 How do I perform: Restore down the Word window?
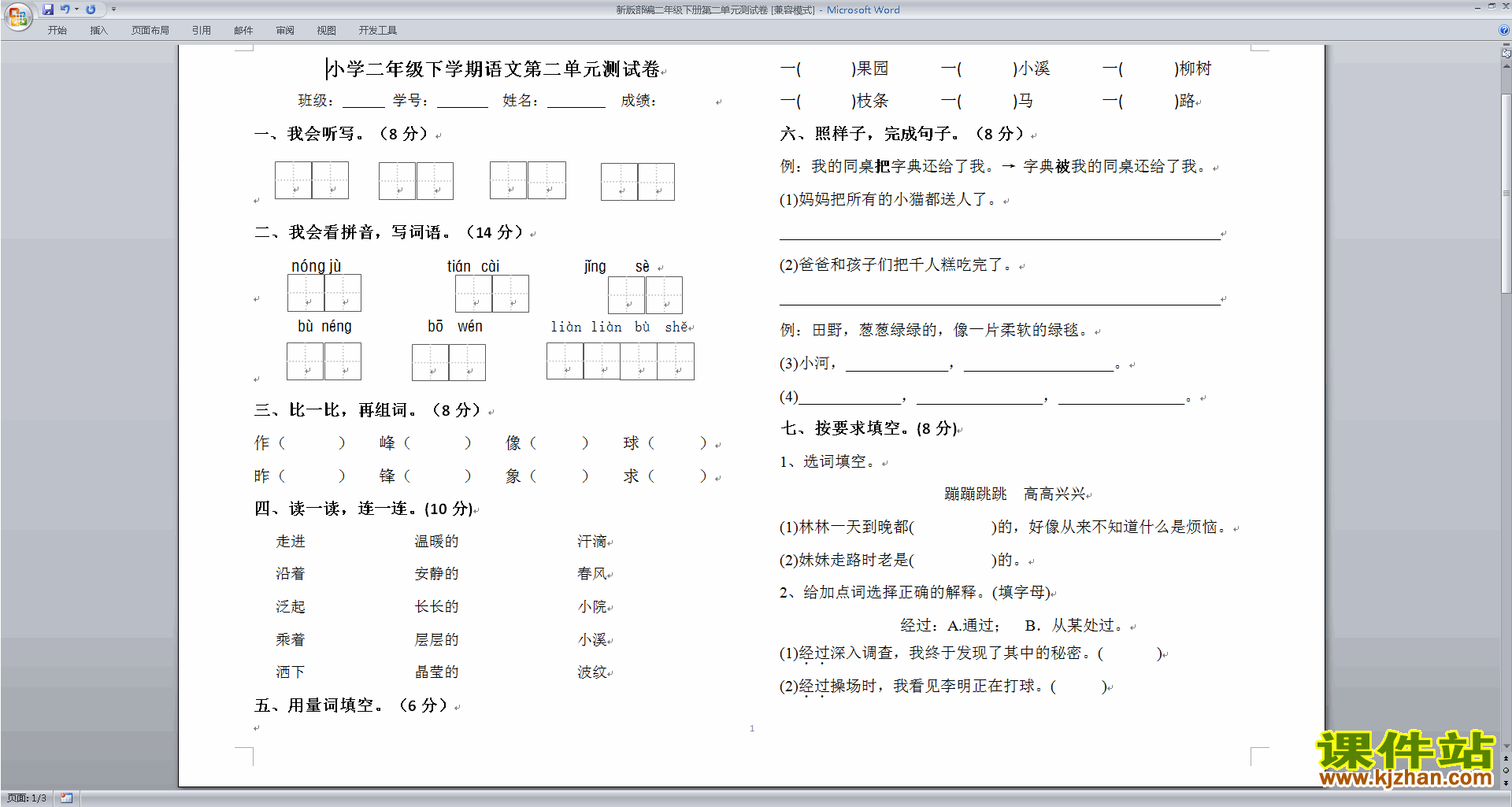pyautogui.click(x=1492, y=6)
